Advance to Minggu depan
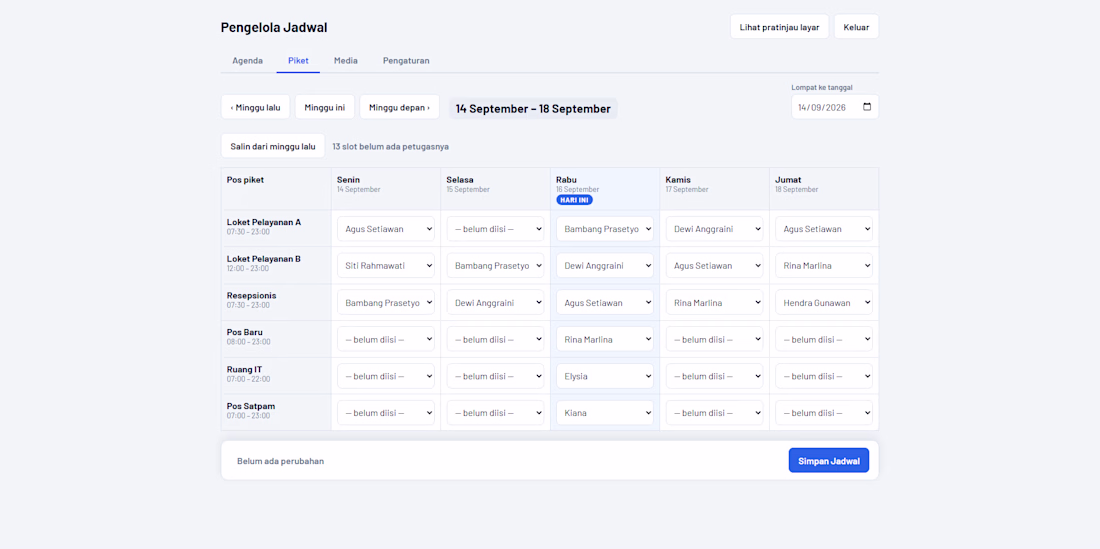The width and height of the screenshot is (1100, 549). (x=399, y=107)
